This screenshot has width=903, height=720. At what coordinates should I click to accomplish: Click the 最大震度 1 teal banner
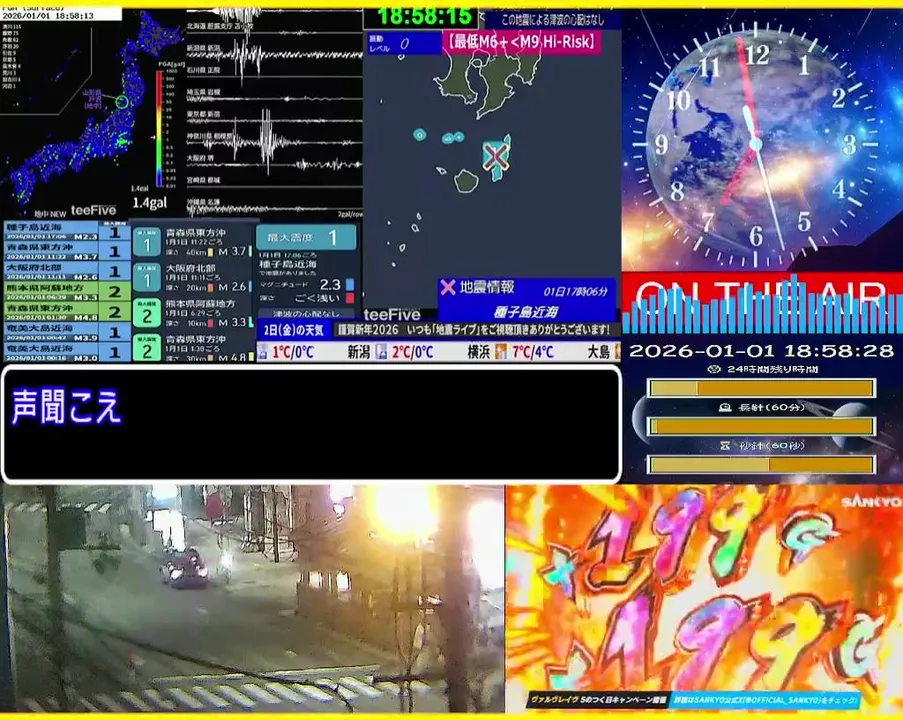tap(306, 237)
